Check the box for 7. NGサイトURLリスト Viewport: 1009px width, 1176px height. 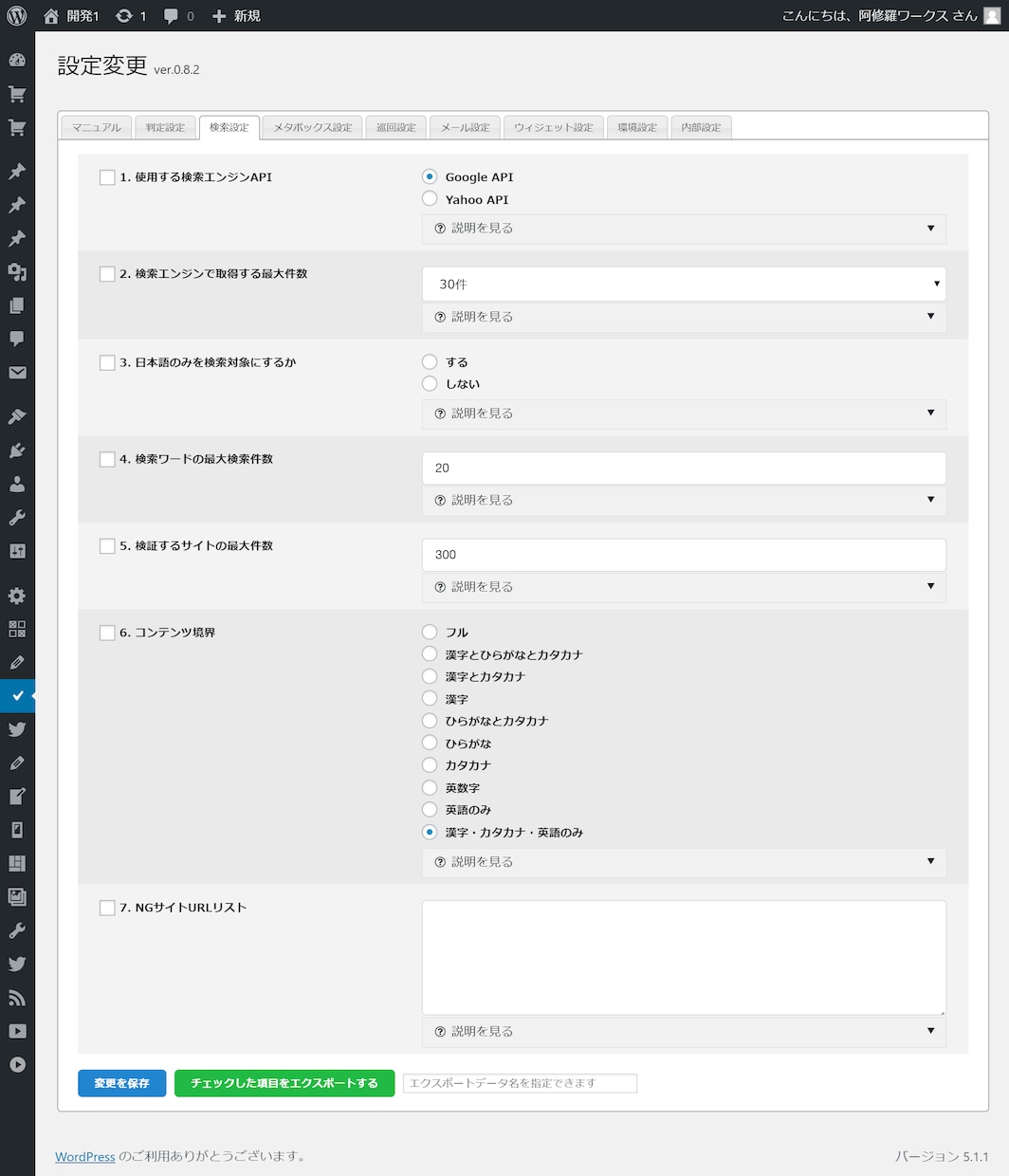107,908
